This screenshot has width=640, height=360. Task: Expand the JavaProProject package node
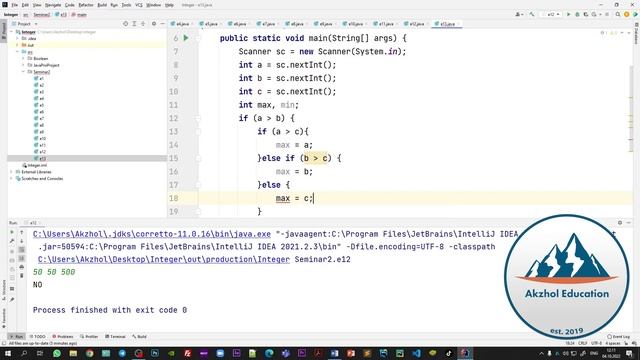(23, 65)
